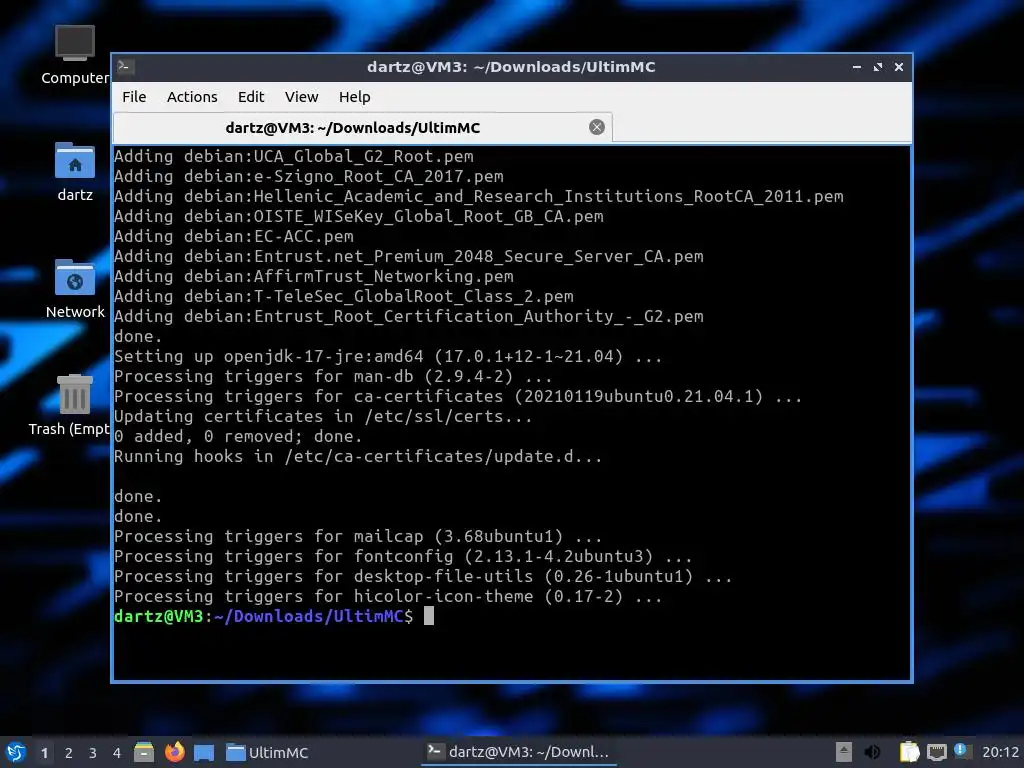Viewport: 1024px width, 768px height.
Task: Open the Help menu
Action: pyautogui.click(x=355, y=97)
